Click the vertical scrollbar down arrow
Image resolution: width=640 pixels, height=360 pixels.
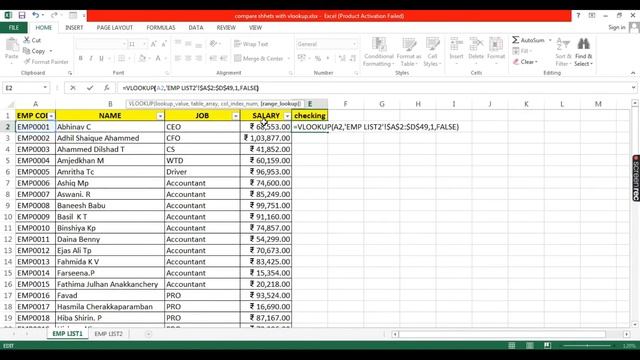coord(635,324)
